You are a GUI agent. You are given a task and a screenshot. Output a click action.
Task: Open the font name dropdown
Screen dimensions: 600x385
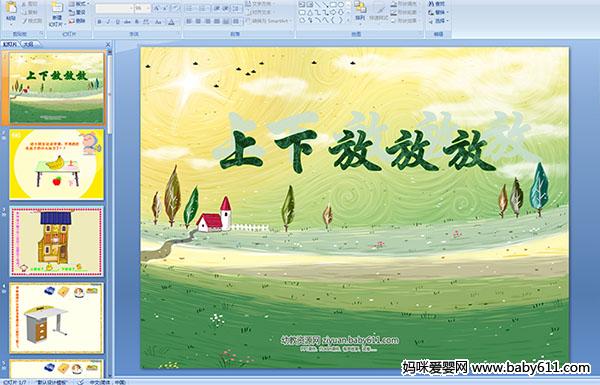(131, 8)
